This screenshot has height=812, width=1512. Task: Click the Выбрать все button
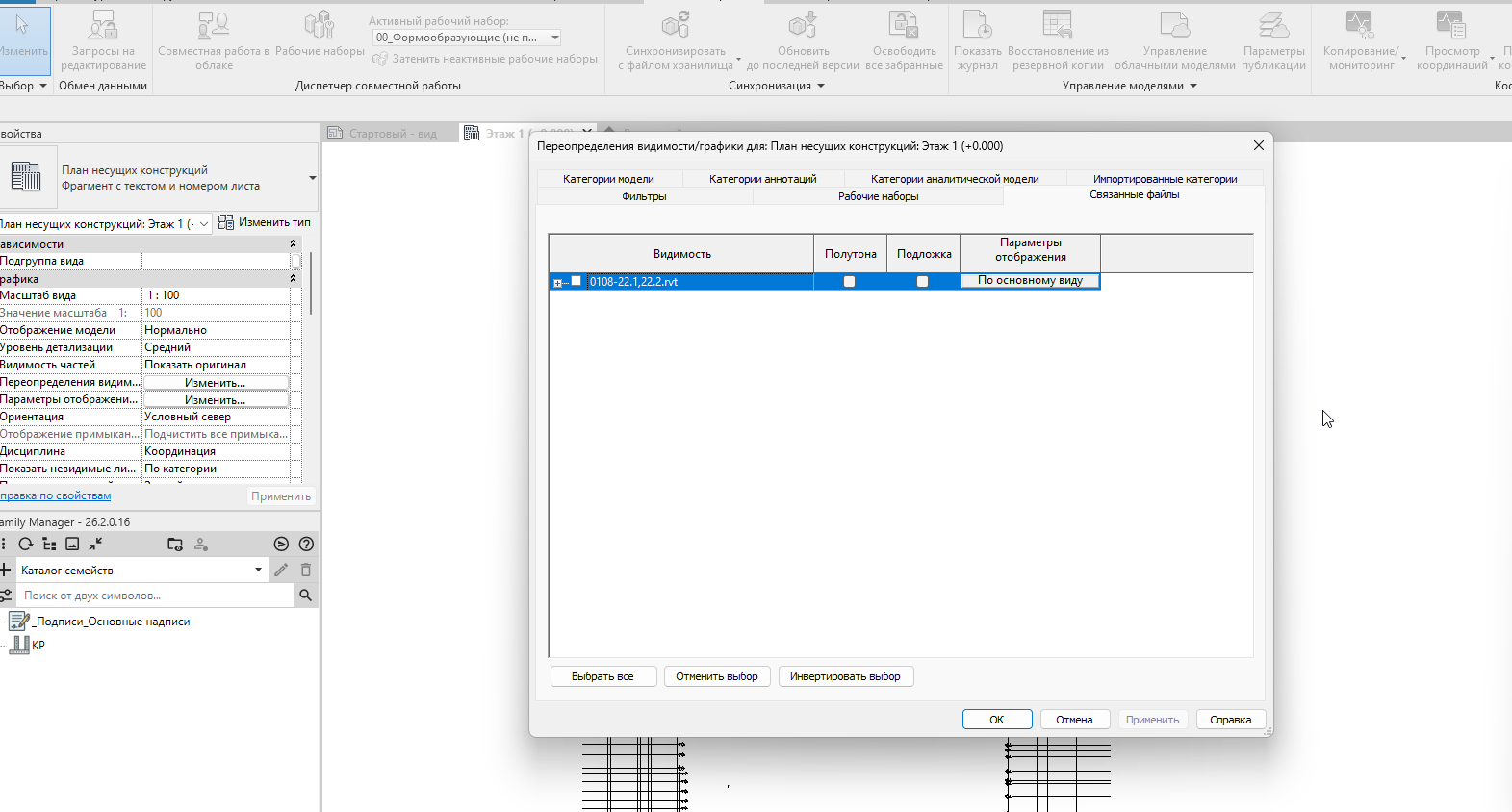602,676
